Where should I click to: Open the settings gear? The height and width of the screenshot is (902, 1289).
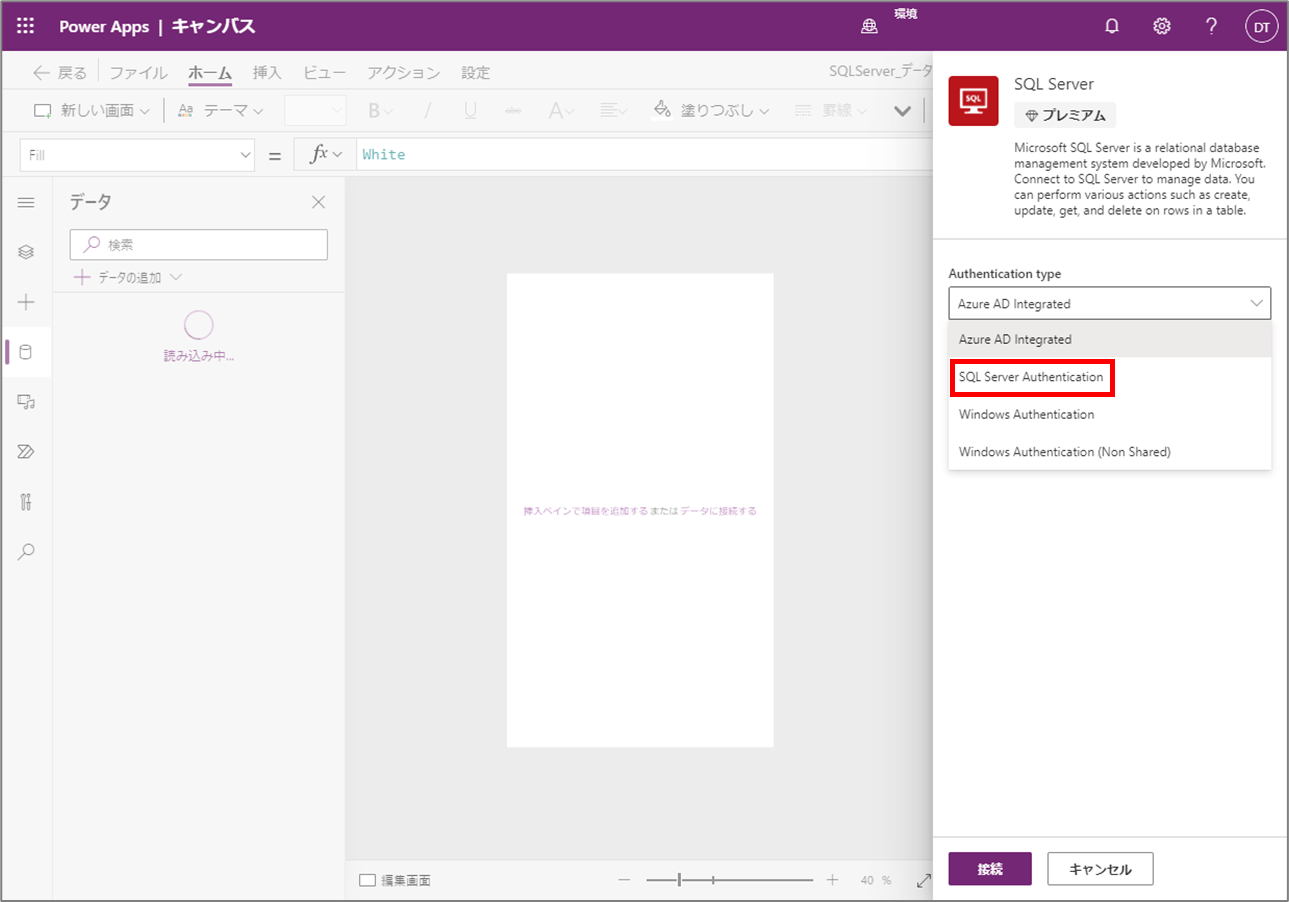click(1162, 27)
